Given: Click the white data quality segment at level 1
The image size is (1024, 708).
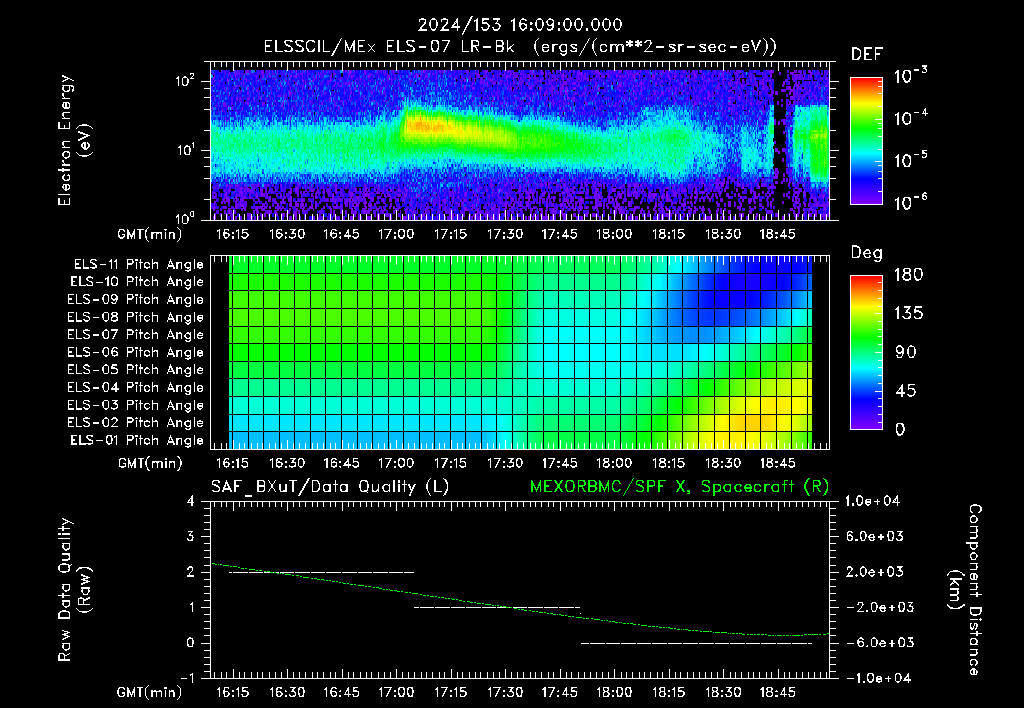Looking at the screenshot, I should pos(497,607).
